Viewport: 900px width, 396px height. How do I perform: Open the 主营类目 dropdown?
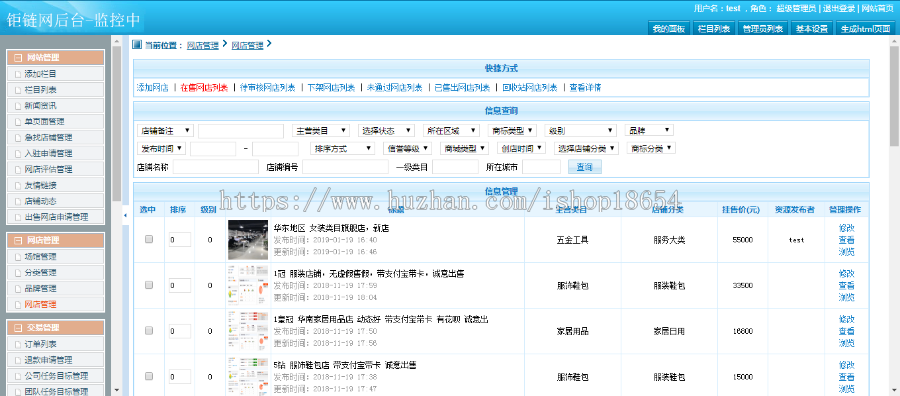(x=320, y=131)
